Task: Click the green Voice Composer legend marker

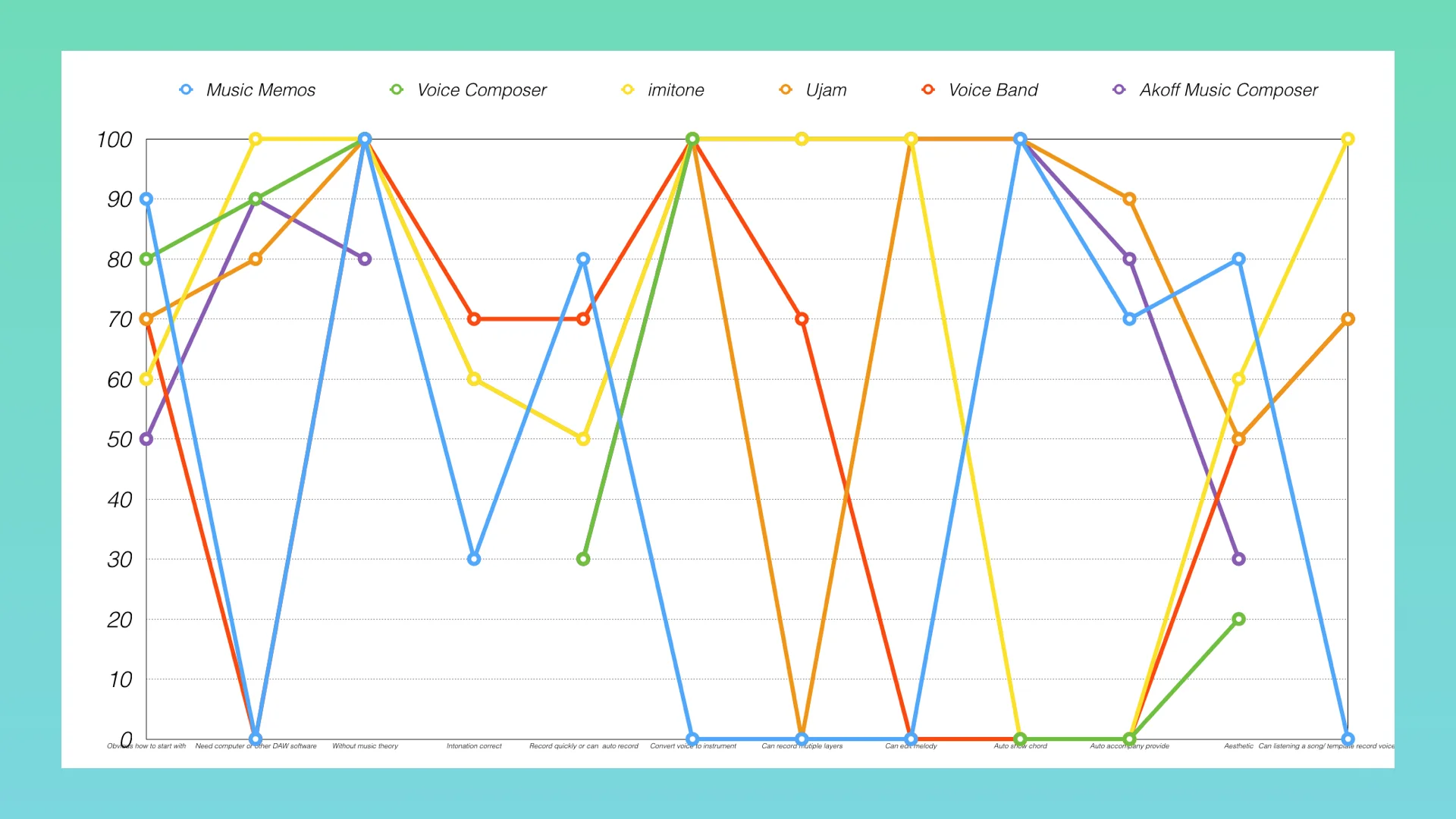Action: [396, 89]
